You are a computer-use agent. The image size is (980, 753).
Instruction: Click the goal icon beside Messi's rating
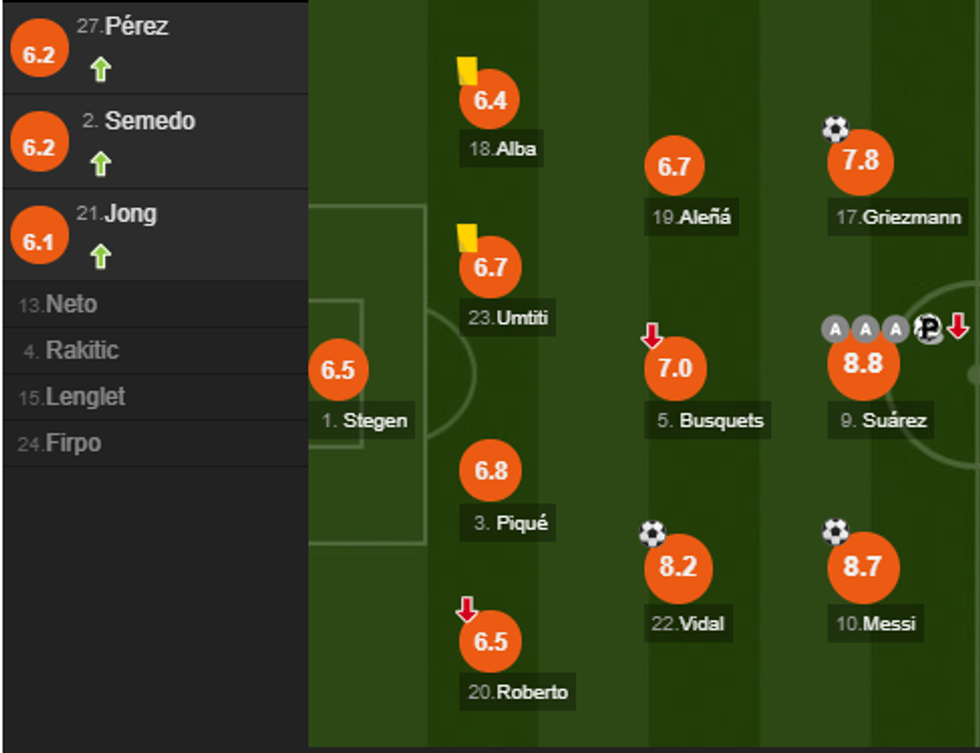pyautogui.click(x=835, y=532)
